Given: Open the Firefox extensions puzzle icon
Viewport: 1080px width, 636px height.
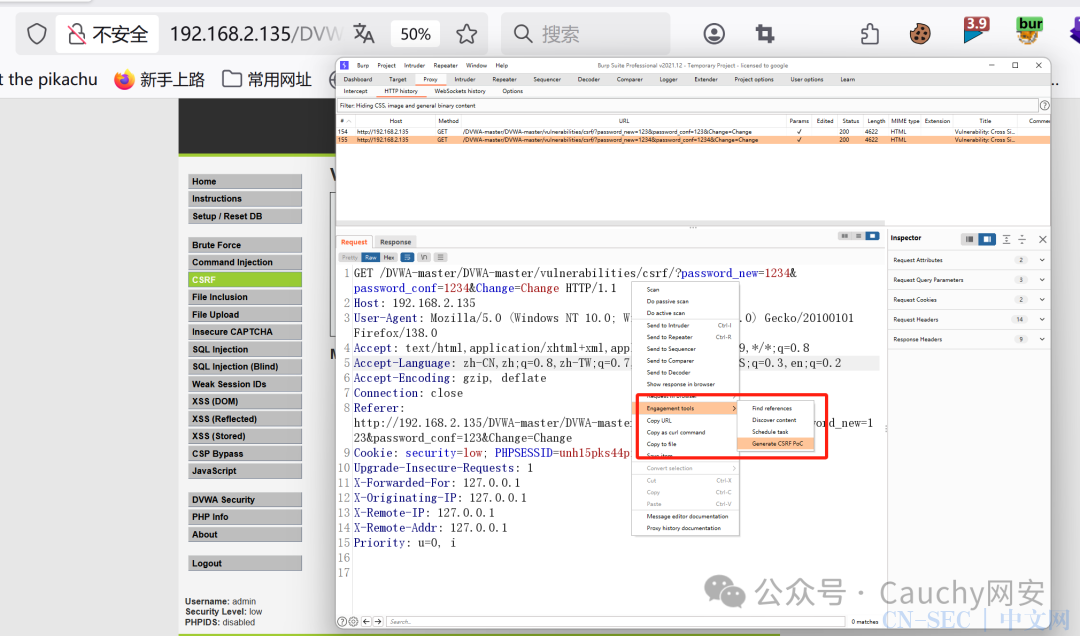Looking at the screenshot, I should point(870,33).
